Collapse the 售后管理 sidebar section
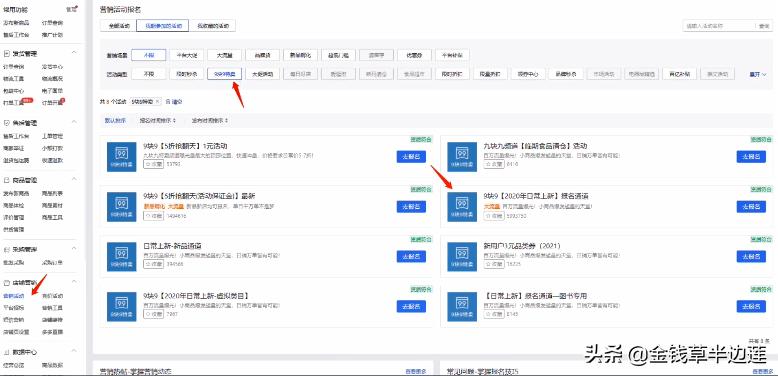The height and width of the screenshot is (376, 778). coord(74,122)
